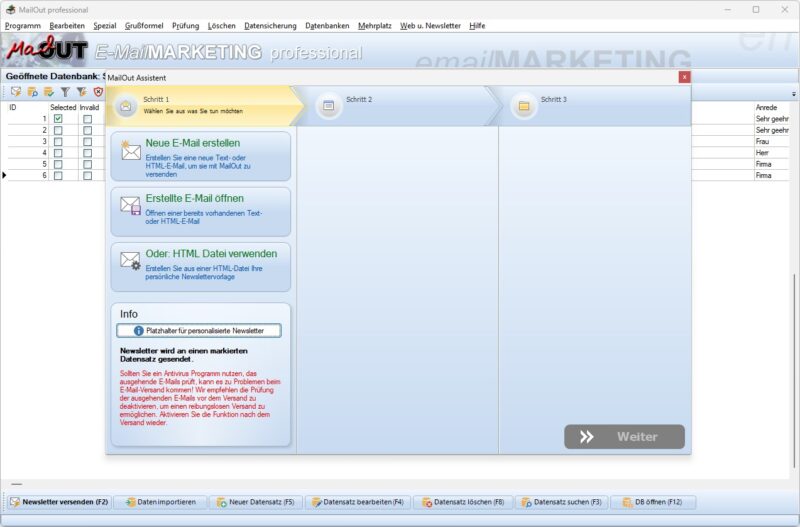Open the Datenbanken menu
Image resolution: width=800 pixels, height=527 pixels.
click(x=327, y=26)
